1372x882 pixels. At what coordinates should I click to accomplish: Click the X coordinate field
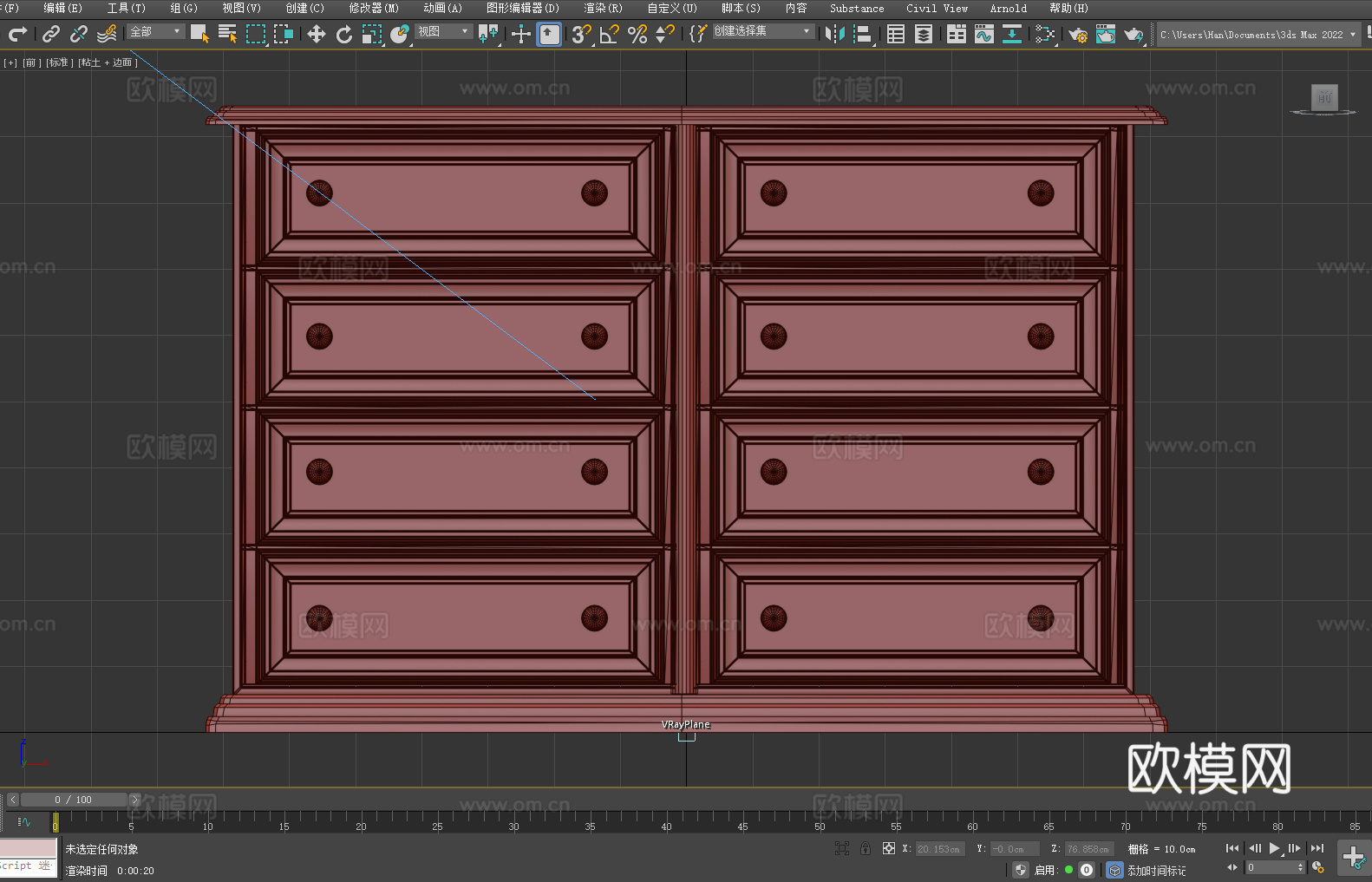(x=940, y=849)
